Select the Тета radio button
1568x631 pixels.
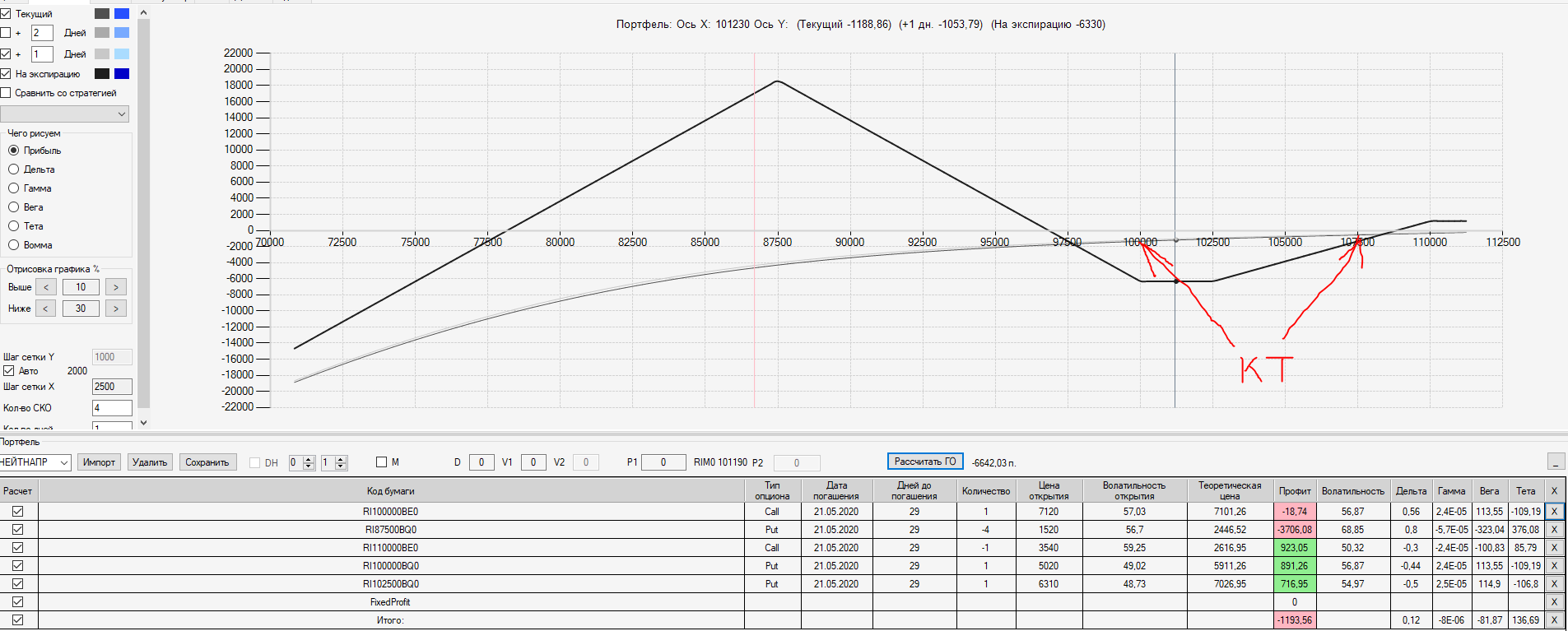13,226
